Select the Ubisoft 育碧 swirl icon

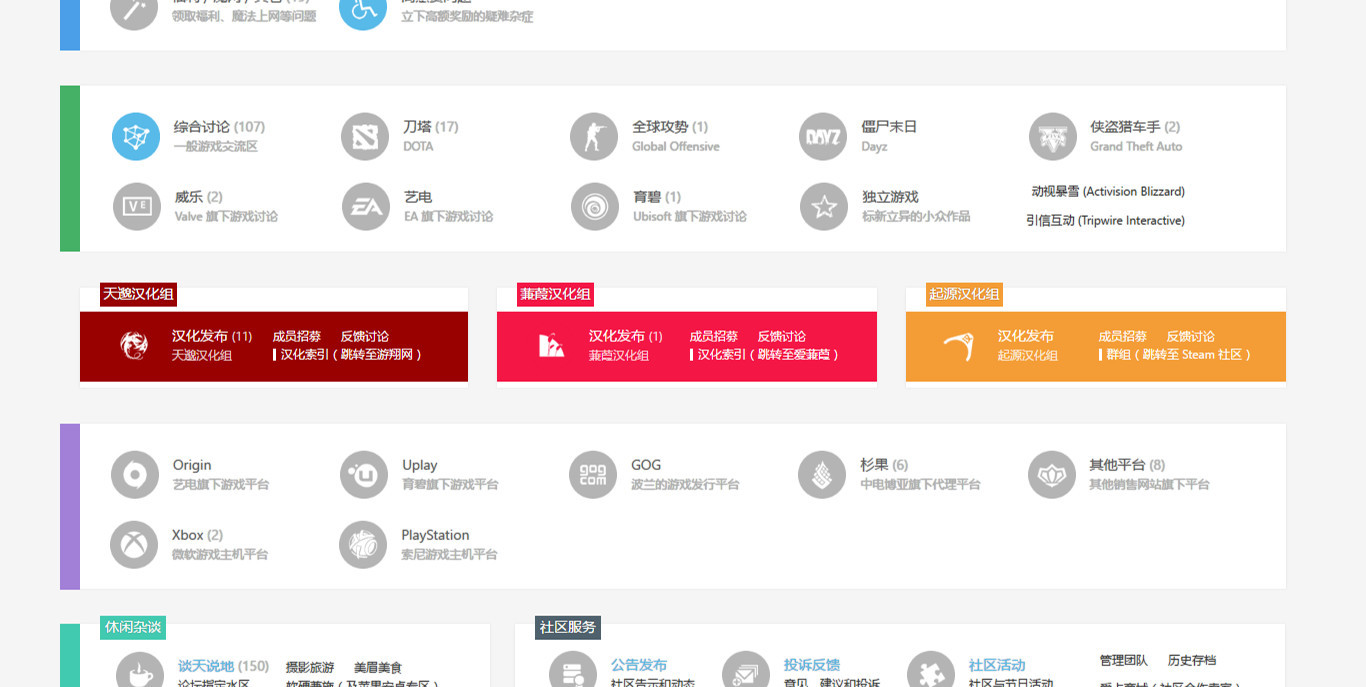click(595, 207)
